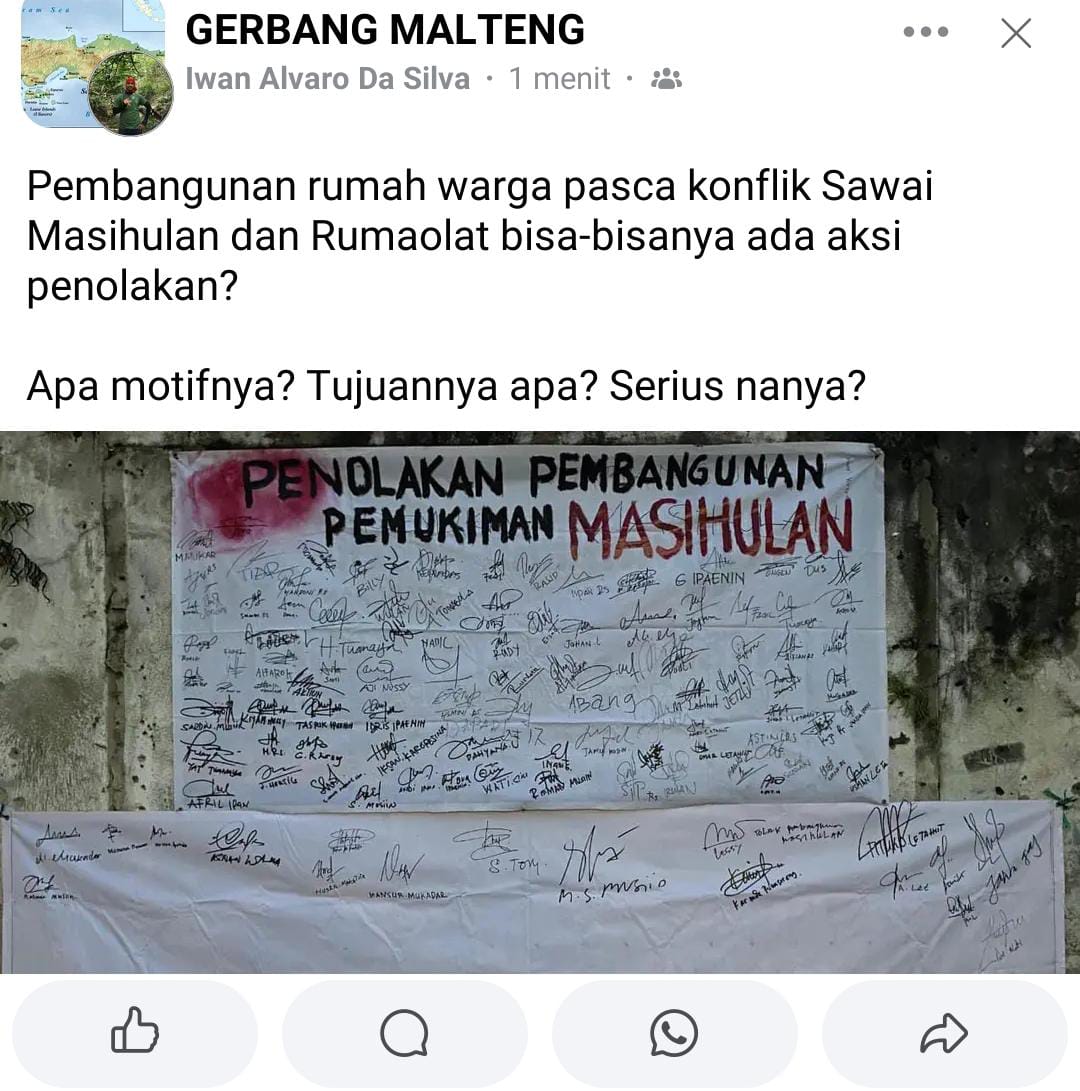
Task: Tap the post text about Sawai Masihulan
Action: tap(479, 236)
